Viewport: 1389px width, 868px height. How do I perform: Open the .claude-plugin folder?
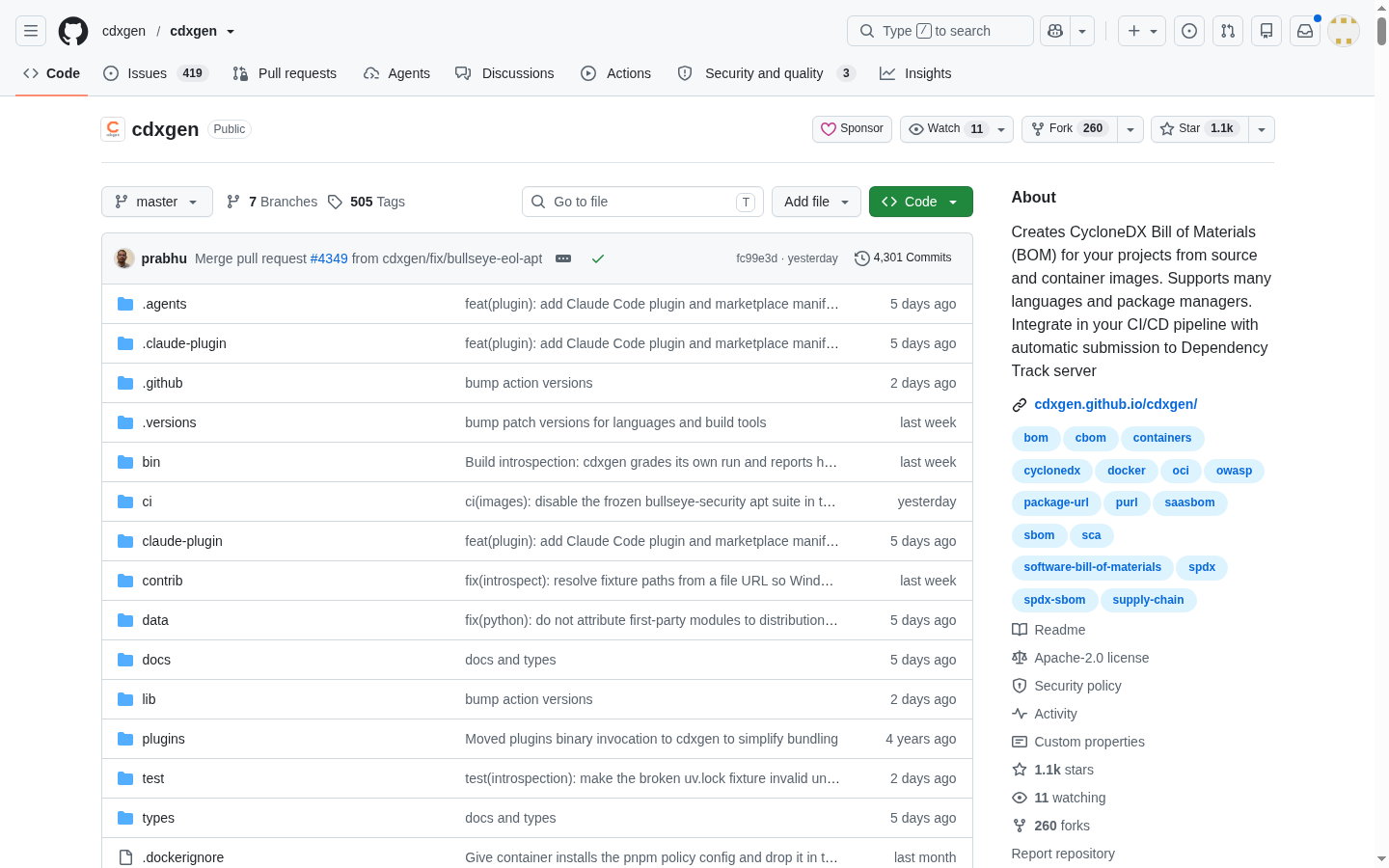pos(184,343)
